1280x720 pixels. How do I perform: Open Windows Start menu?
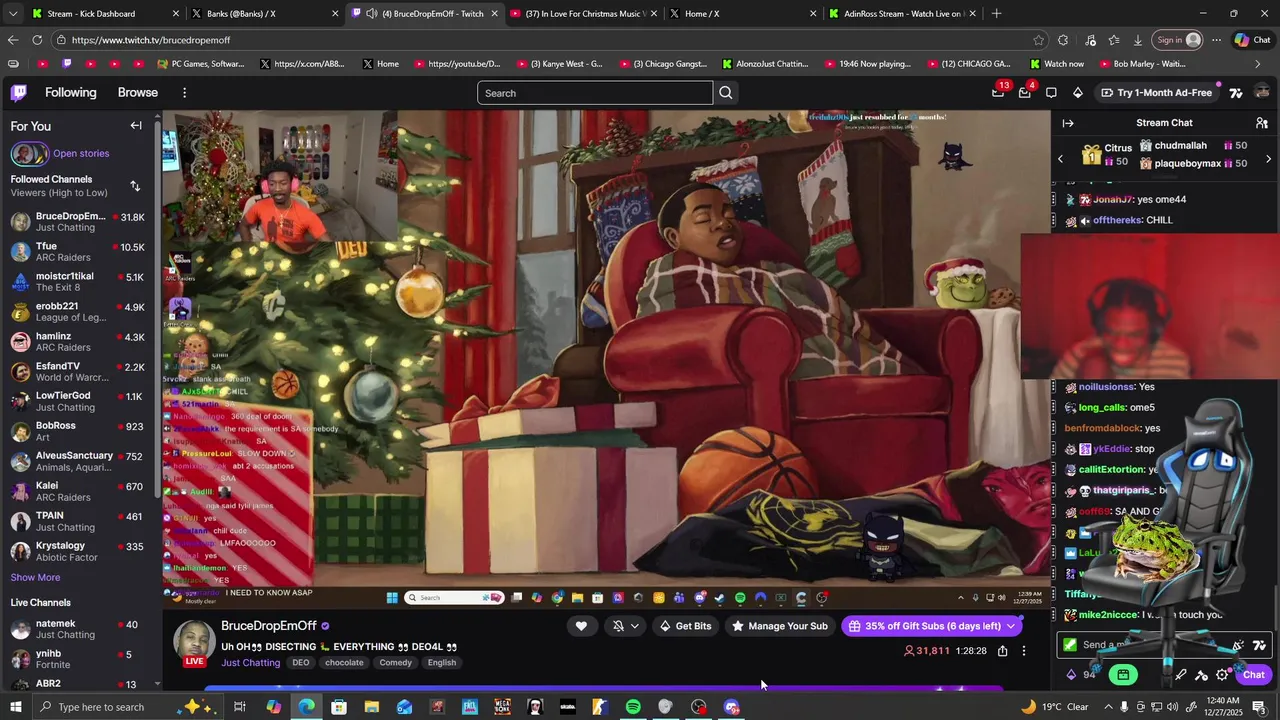(15, 707)
